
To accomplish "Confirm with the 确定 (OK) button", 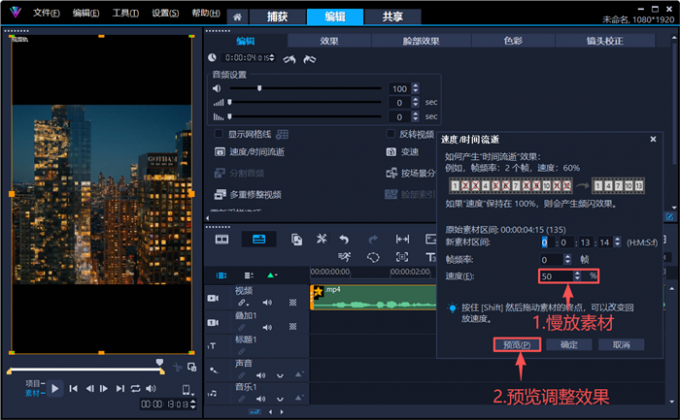I will coord(569,345).
